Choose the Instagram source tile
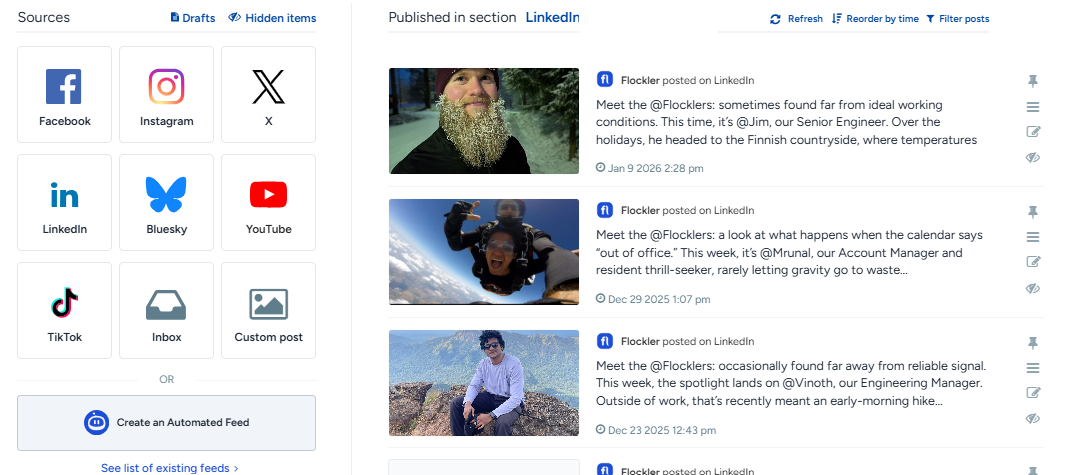The height and width of the screenshot is (475, 1085). [x=166, y=94]
